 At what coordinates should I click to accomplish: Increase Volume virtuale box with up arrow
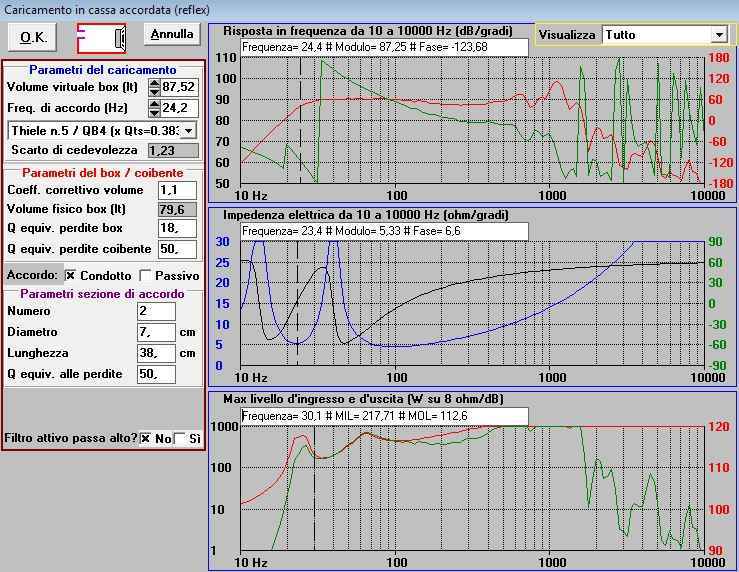coord(154,83)
